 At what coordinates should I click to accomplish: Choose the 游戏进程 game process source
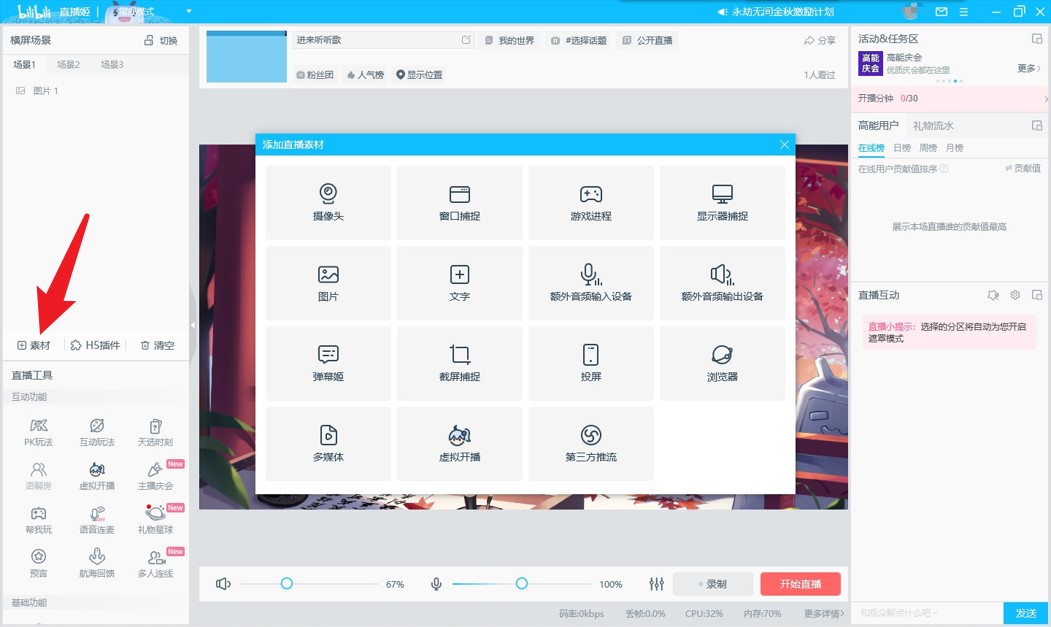point(590,202)
